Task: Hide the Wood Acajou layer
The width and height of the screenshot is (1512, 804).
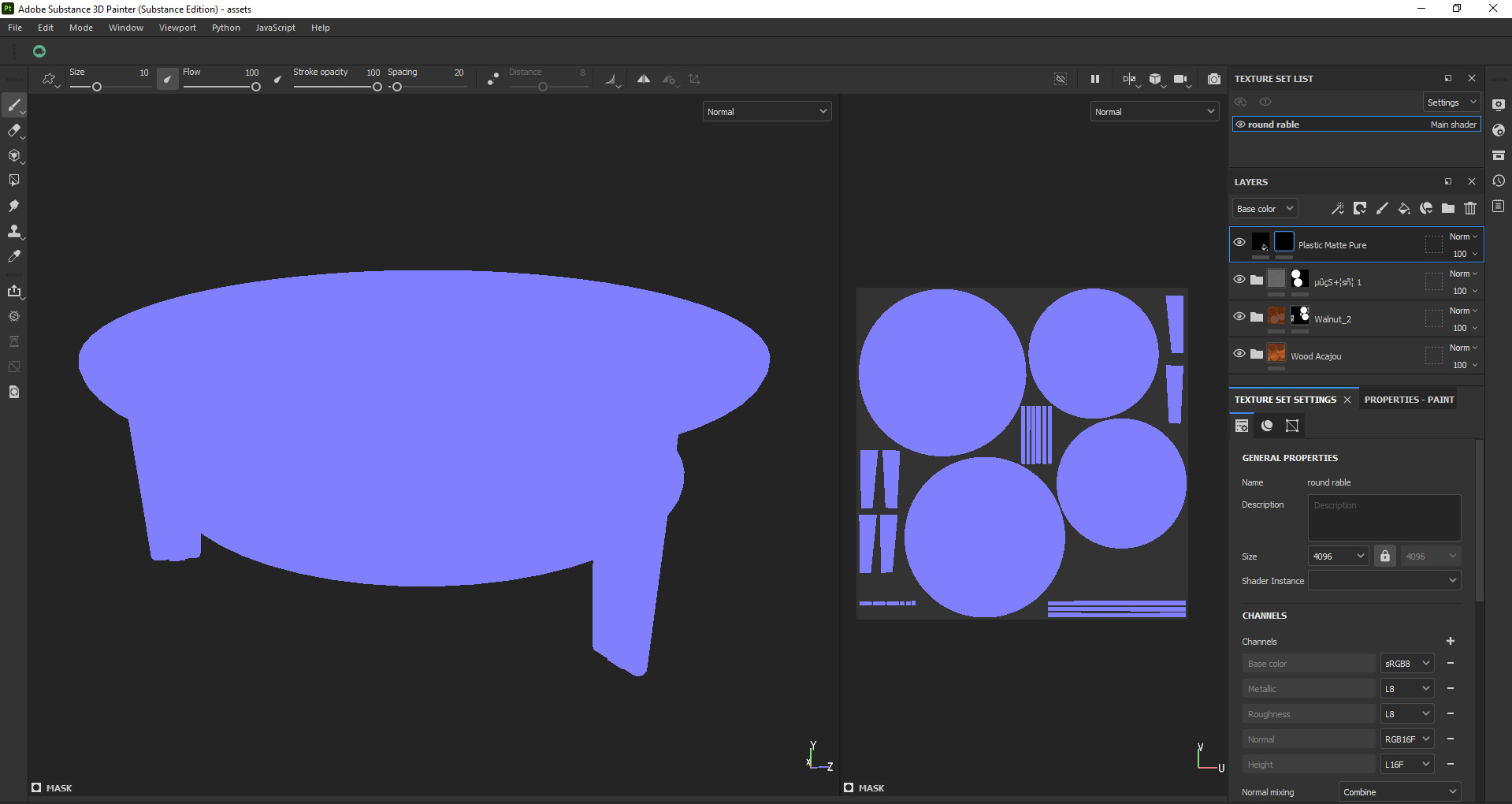Action: click(x=1239, y=354)
